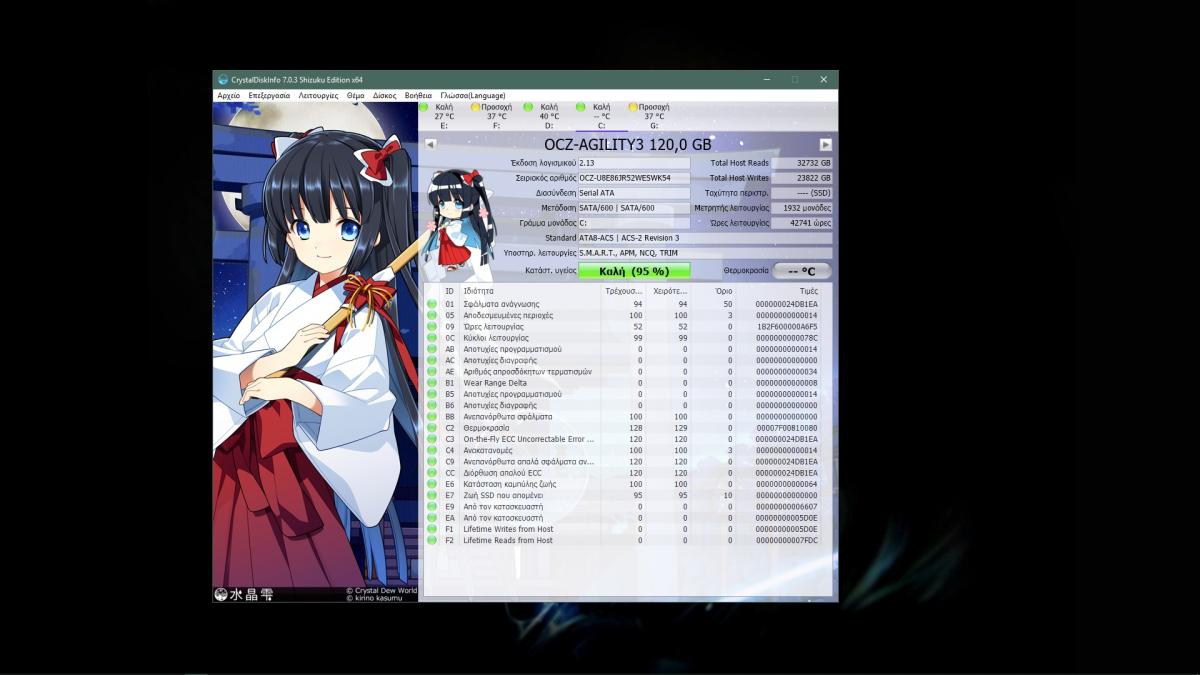Click the status icon of attribute row B1
1200x675 pixels.
tap(432, 383)
